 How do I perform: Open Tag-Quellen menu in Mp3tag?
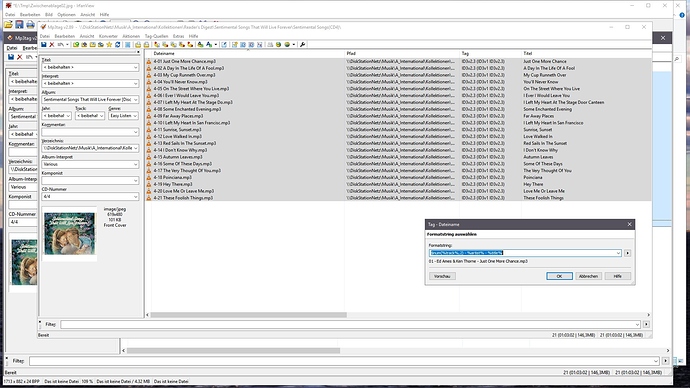tap(156, 36)
